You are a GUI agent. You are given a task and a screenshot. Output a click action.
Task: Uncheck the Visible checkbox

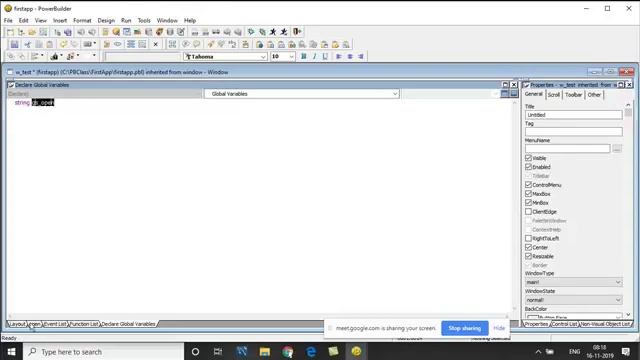tap(529, 158)
